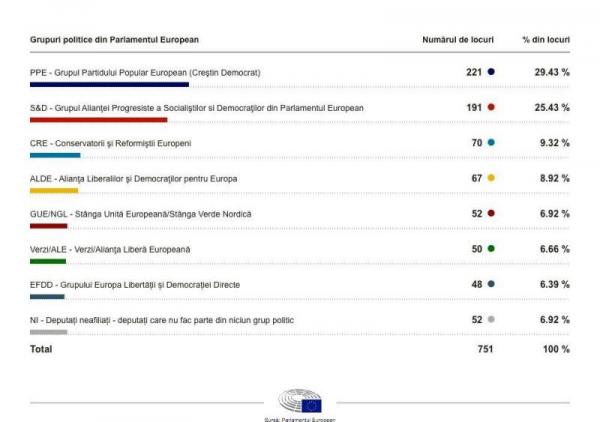Click the light blue CRE color dot
This screenshot has width=600, height=422.
pyautogui.click(x=491, y=143)
